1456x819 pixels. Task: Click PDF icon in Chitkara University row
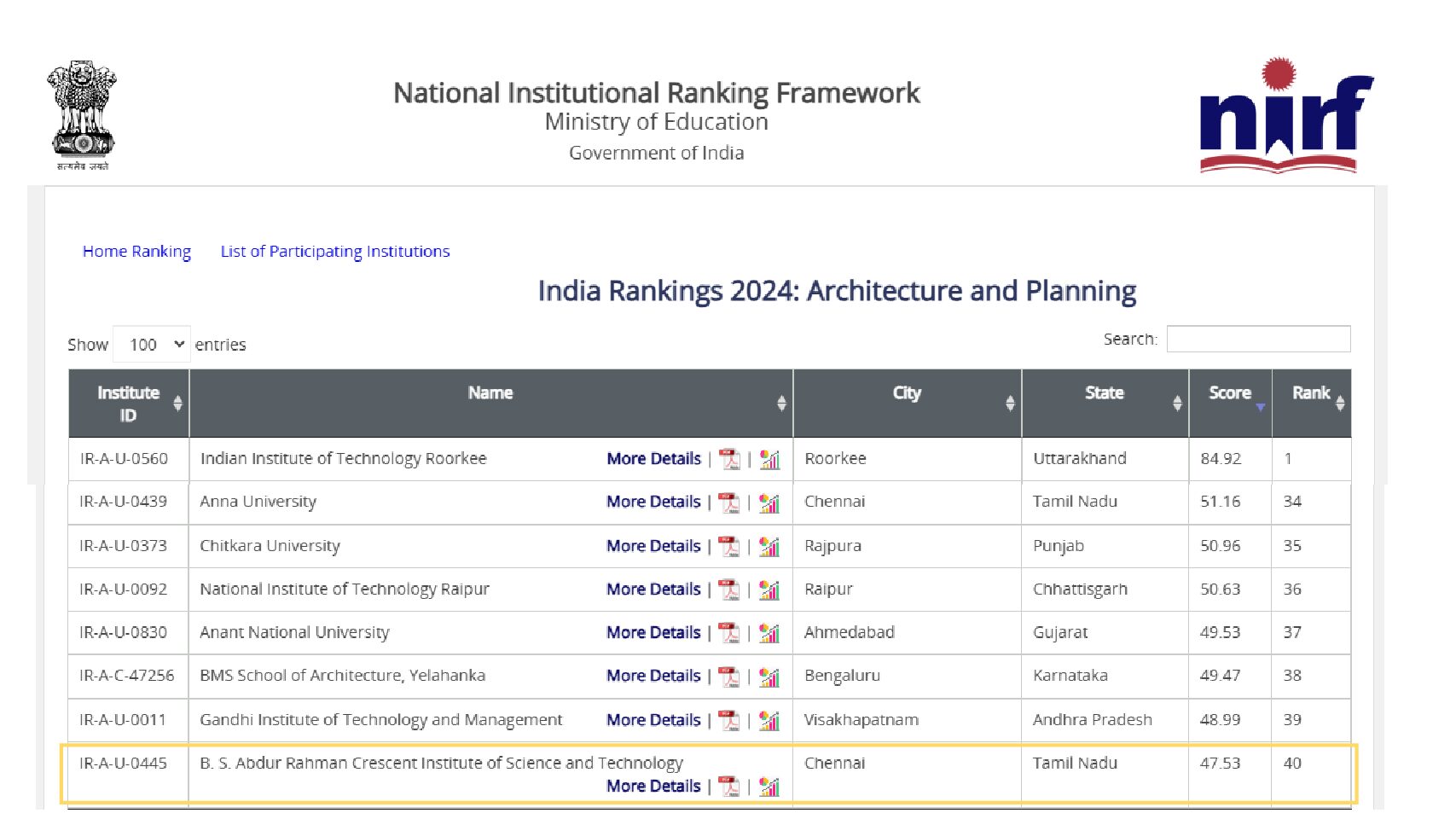(x=729, y=546)
